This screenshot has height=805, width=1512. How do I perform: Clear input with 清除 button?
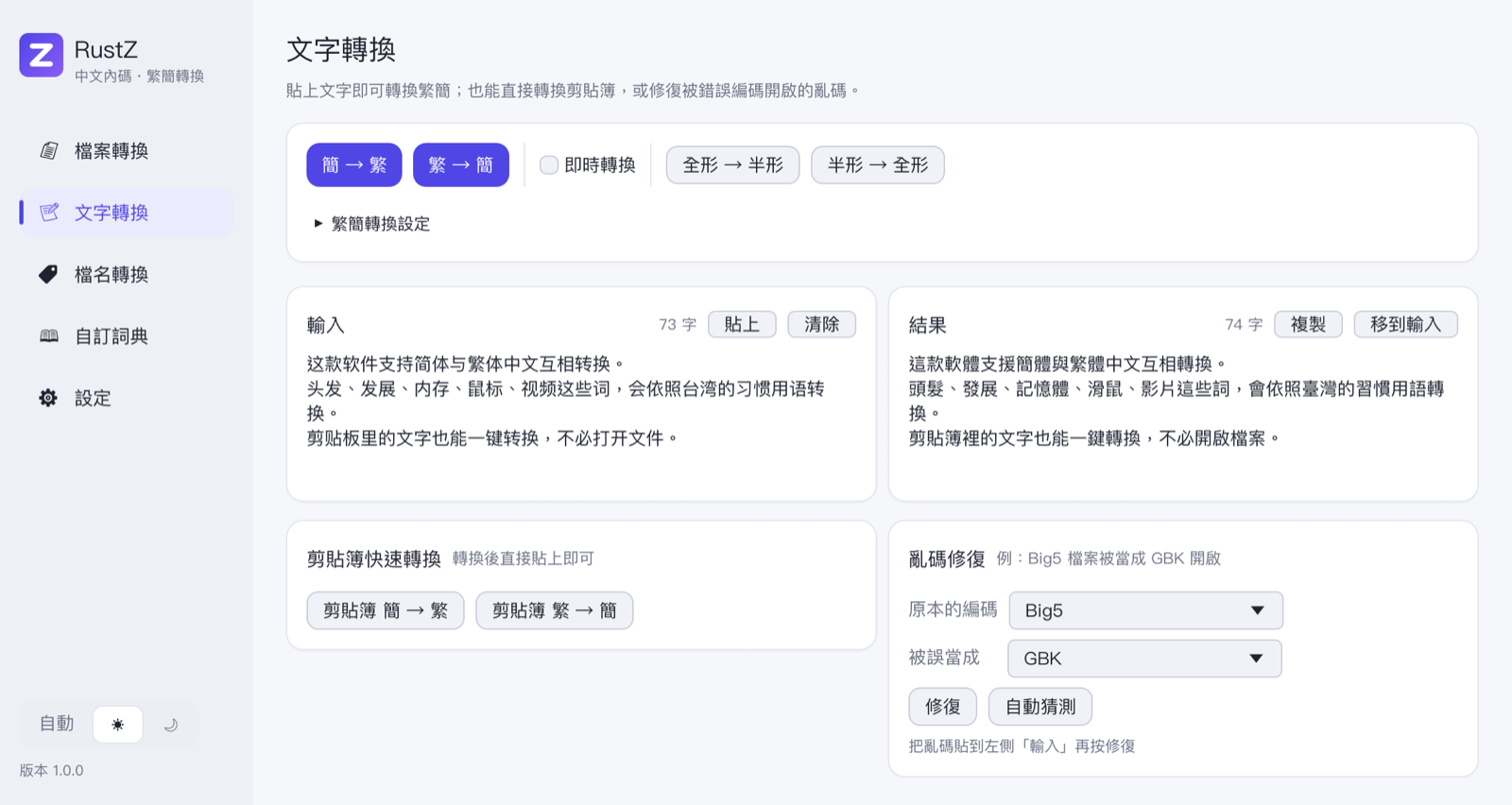click(822, 324)
